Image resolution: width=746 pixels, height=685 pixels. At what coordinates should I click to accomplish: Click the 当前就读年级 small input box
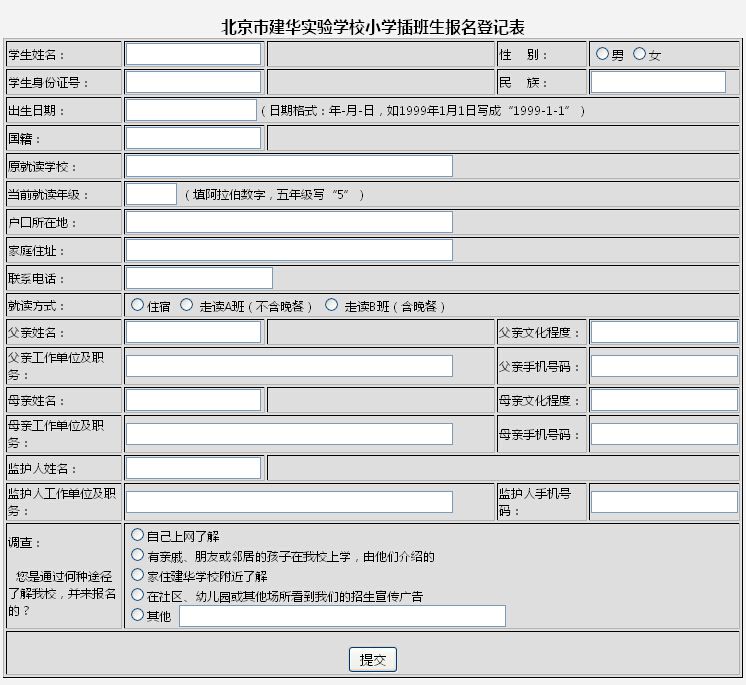tap(151, 194)
